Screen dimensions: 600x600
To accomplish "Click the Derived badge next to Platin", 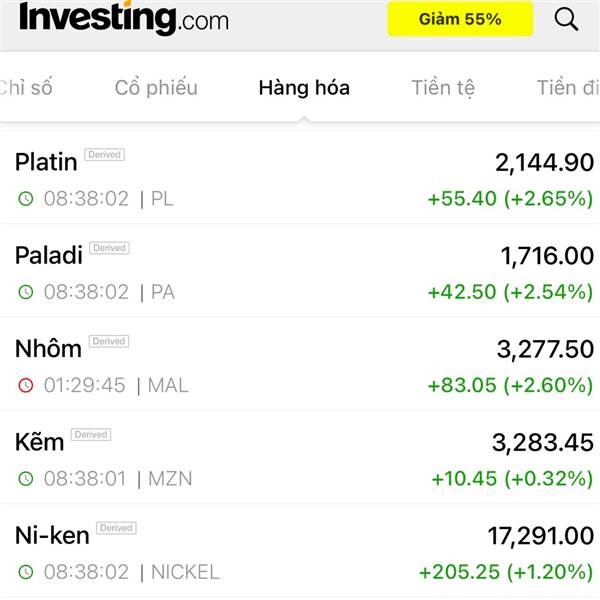I will tap(104, 155).
